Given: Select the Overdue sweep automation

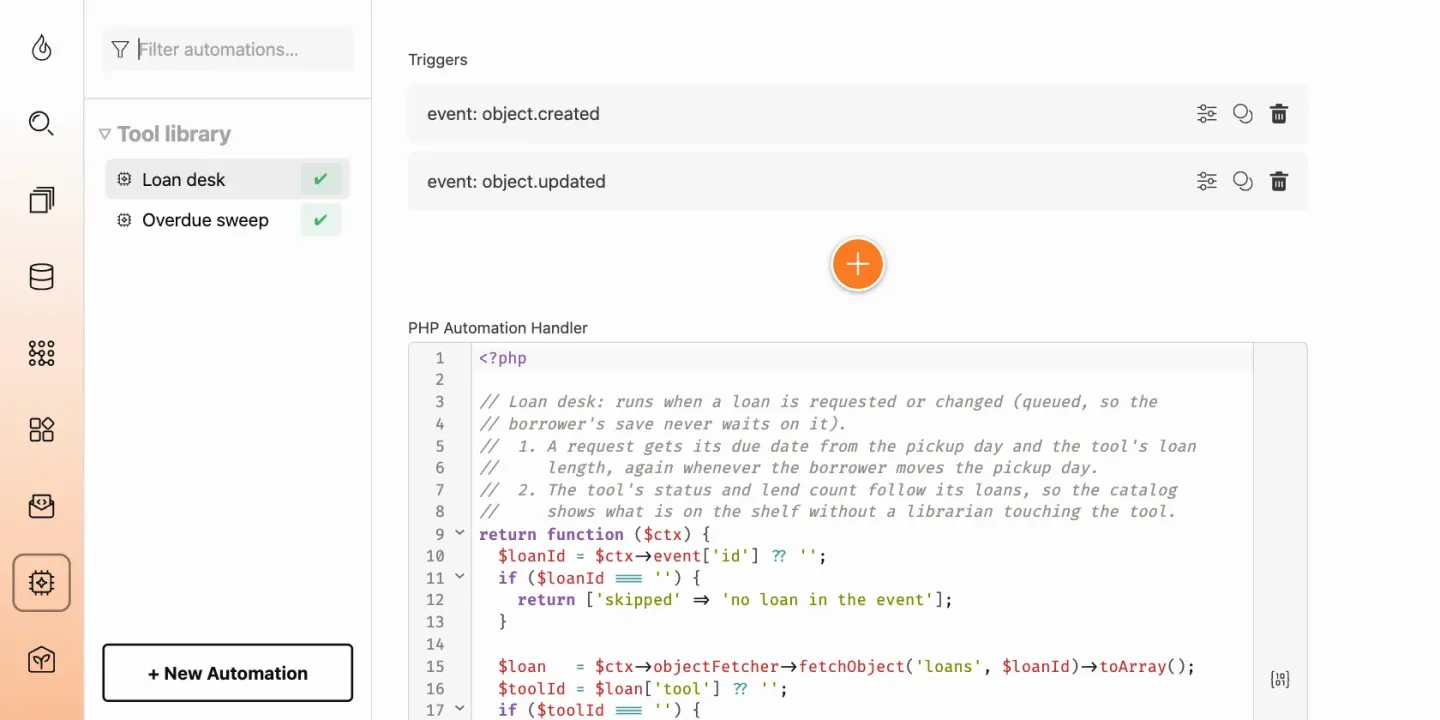Looking at the screenshot, I should point(228,220).
